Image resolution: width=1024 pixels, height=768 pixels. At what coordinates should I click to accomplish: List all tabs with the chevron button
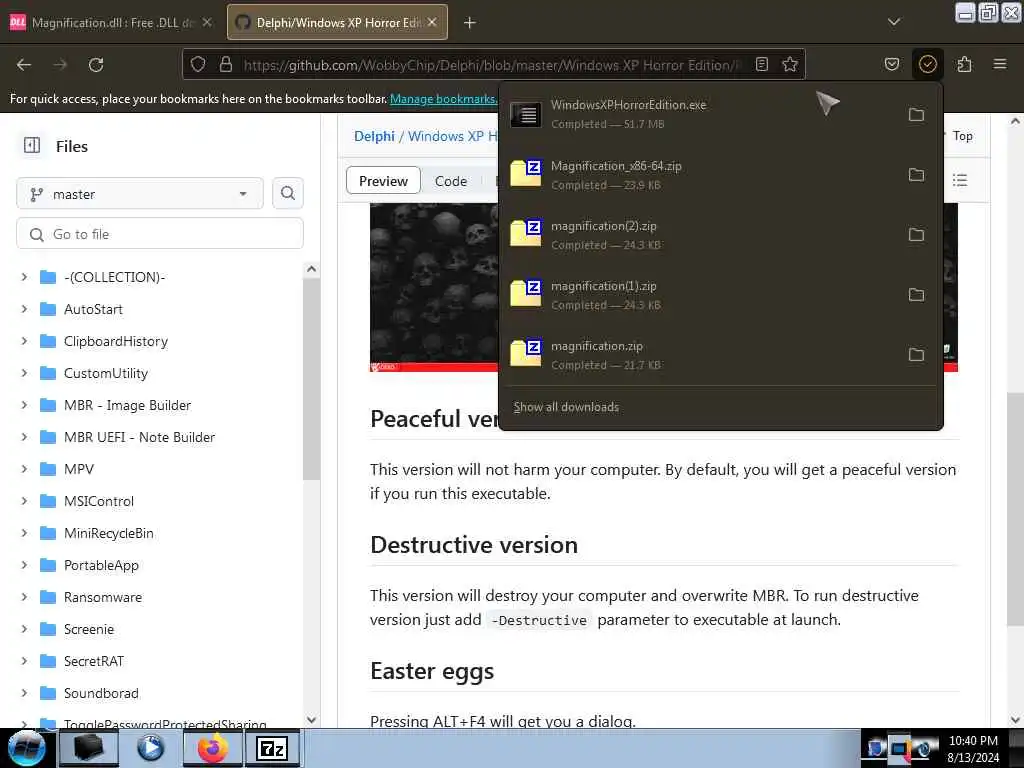click(893, 22)
